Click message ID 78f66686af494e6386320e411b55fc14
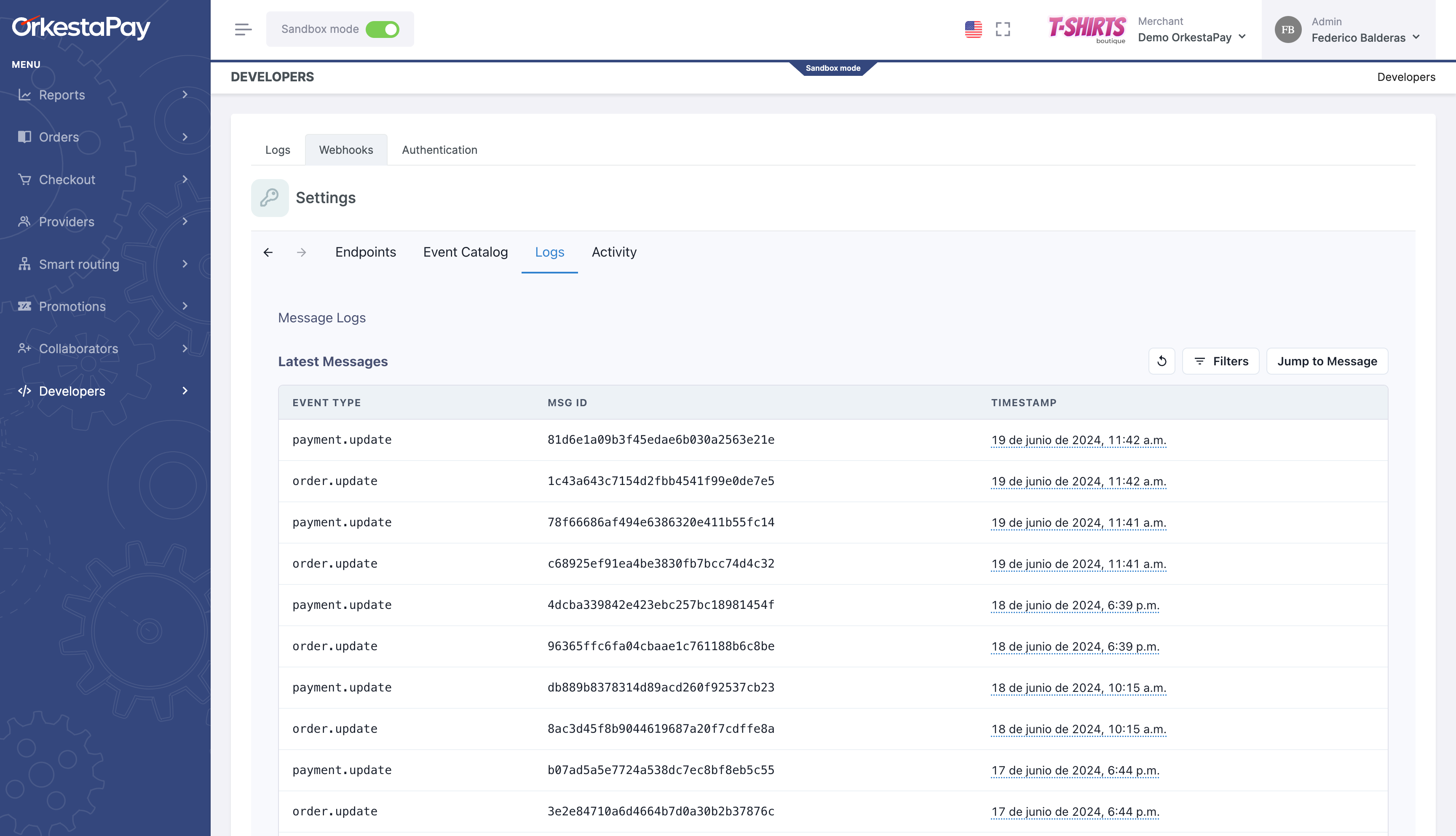Viewport: 1456px width, 836px height. (x=661, y=522)
